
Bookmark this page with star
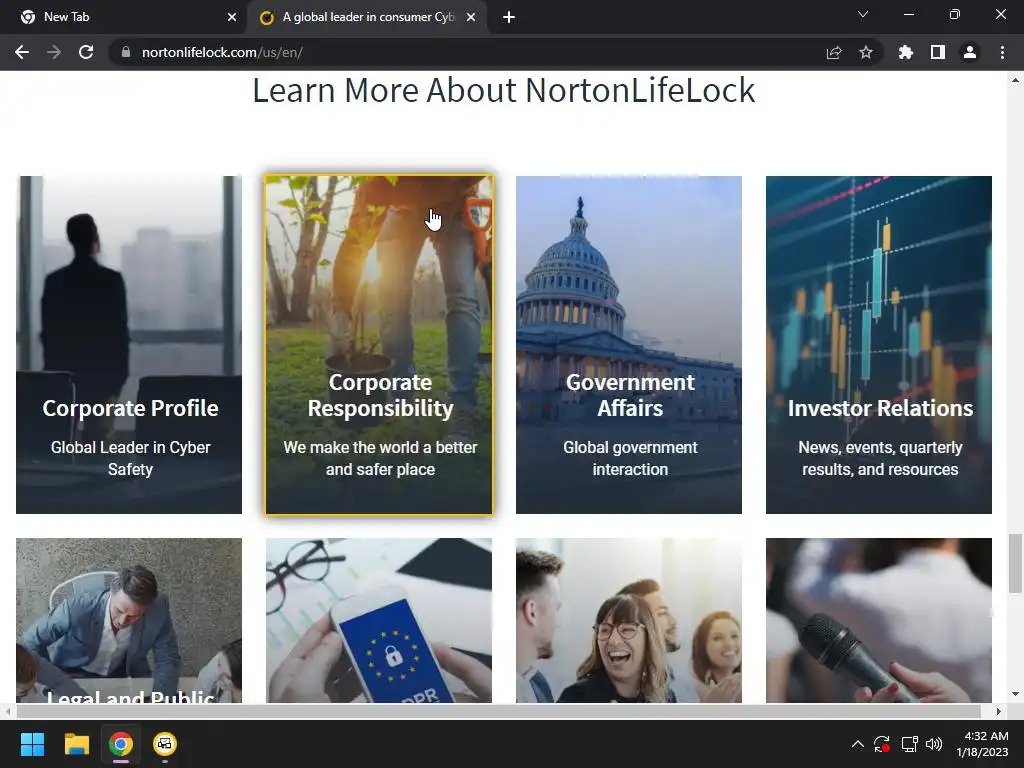click(865, 52)
